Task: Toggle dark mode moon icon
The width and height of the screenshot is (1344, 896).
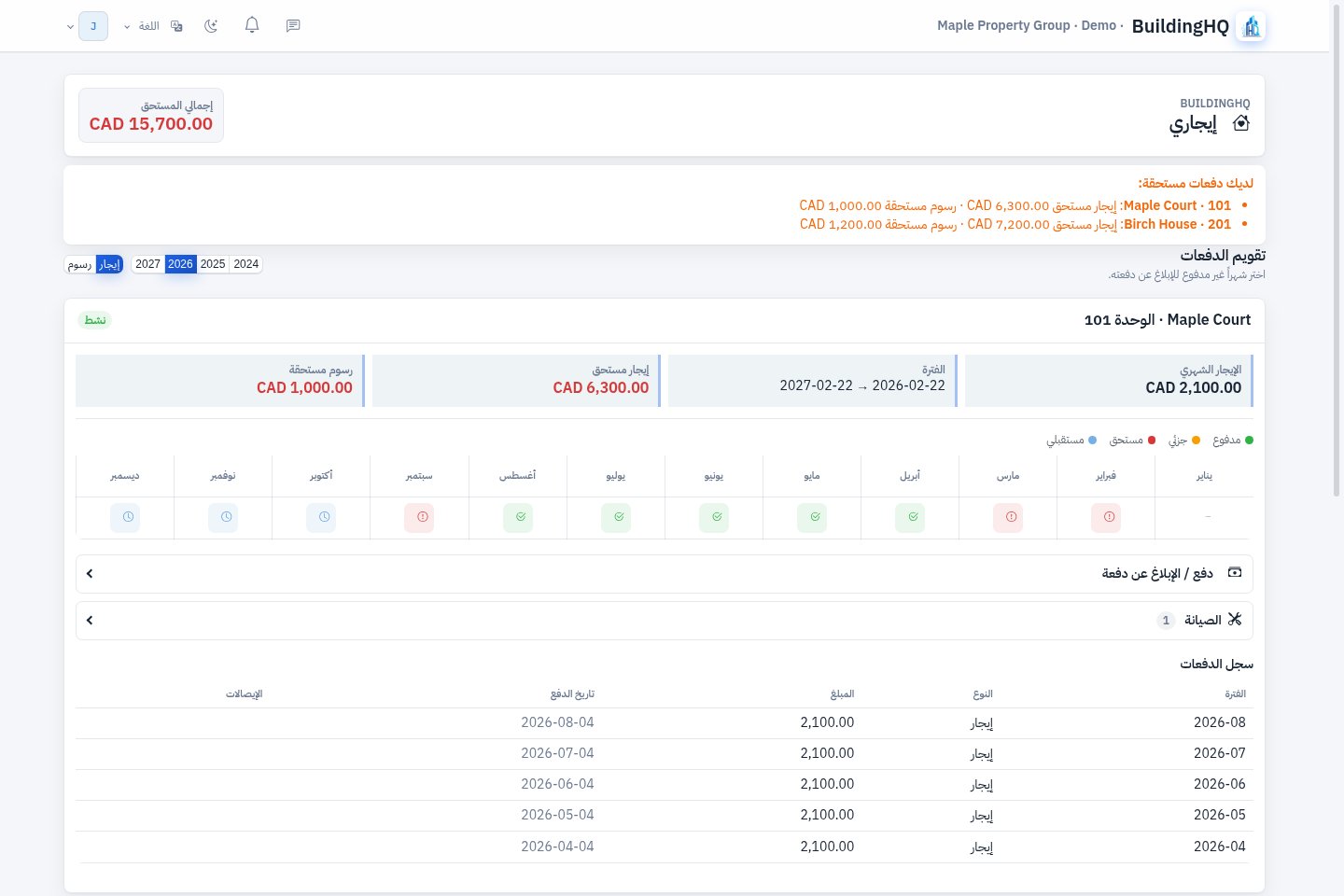Action: (211, 26)
